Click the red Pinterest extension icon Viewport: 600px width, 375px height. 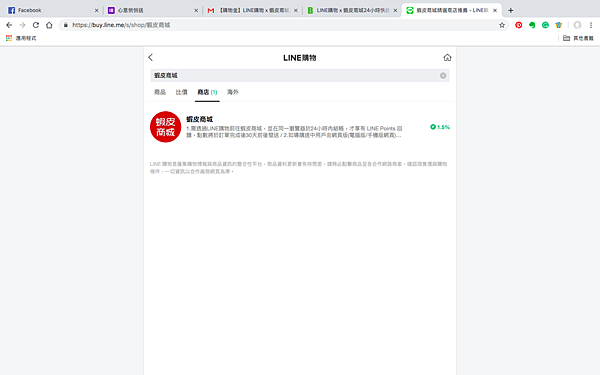[x=518, y=25]
